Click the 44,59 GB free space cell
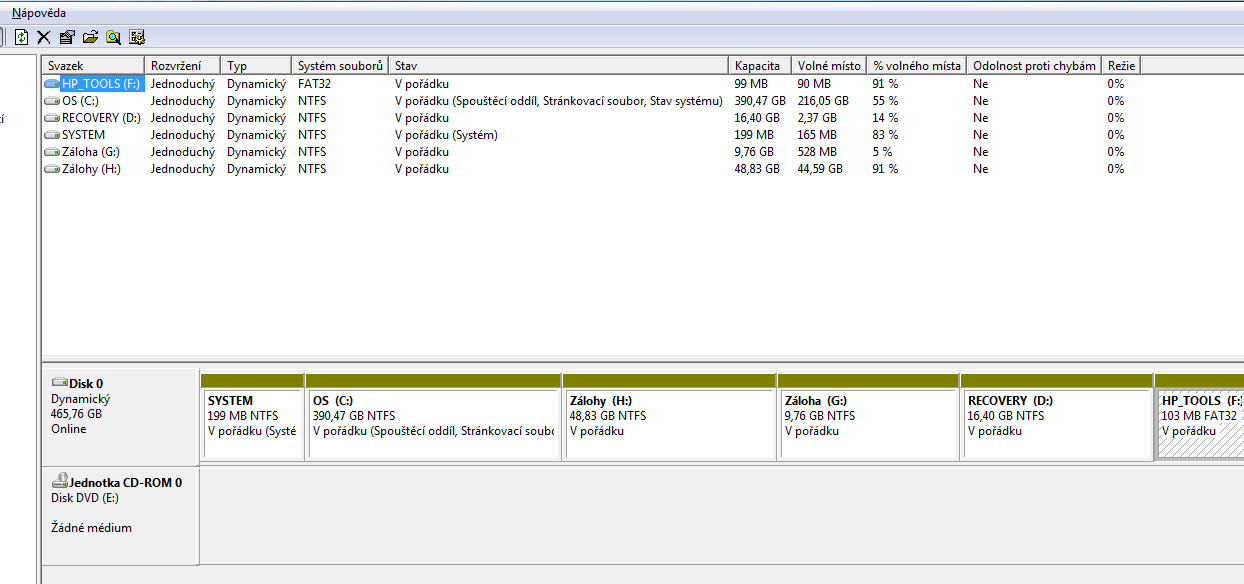The width and height of the screenshot is (1244, 584). point(820,169)
